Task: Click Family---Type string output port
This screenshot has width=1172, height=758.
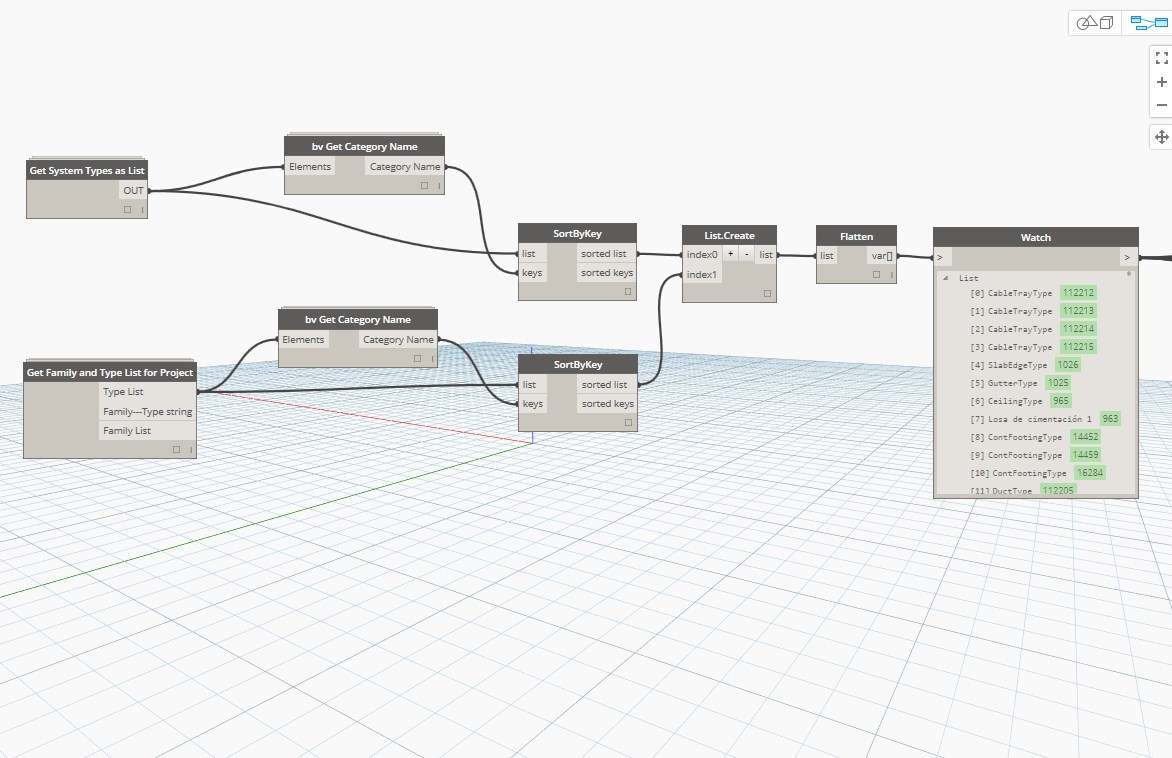Action: 147,411
